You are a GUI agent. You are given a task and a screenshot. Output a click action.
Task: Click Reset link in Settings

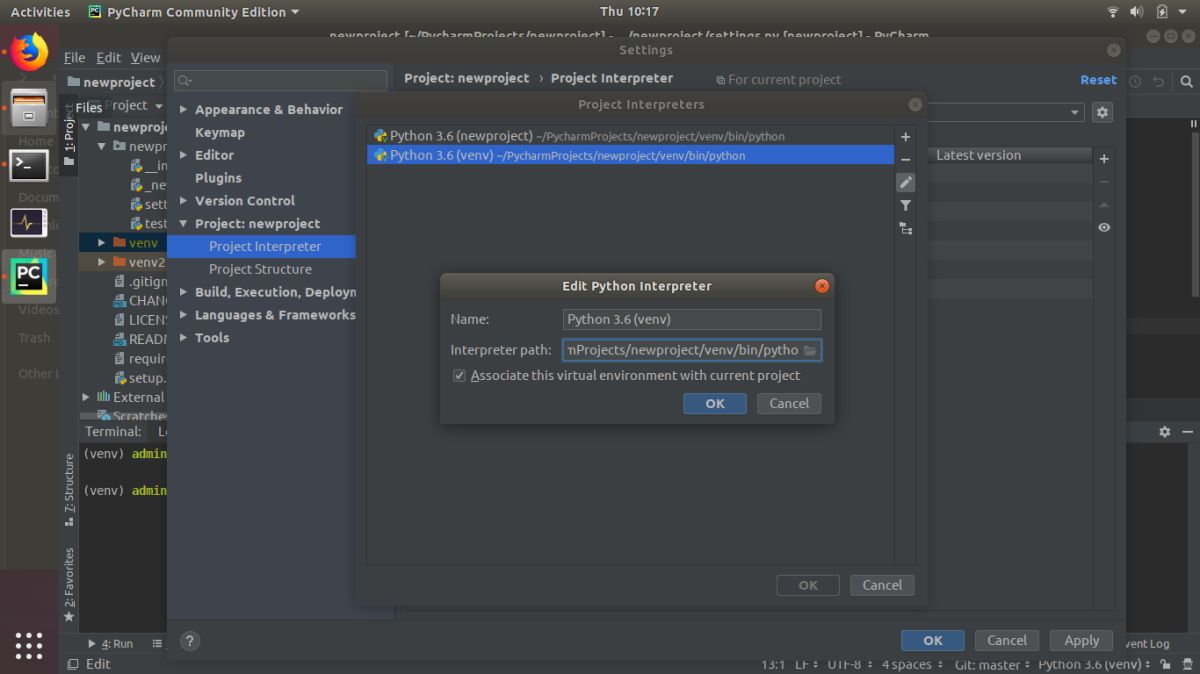(x=1098, y=80)
